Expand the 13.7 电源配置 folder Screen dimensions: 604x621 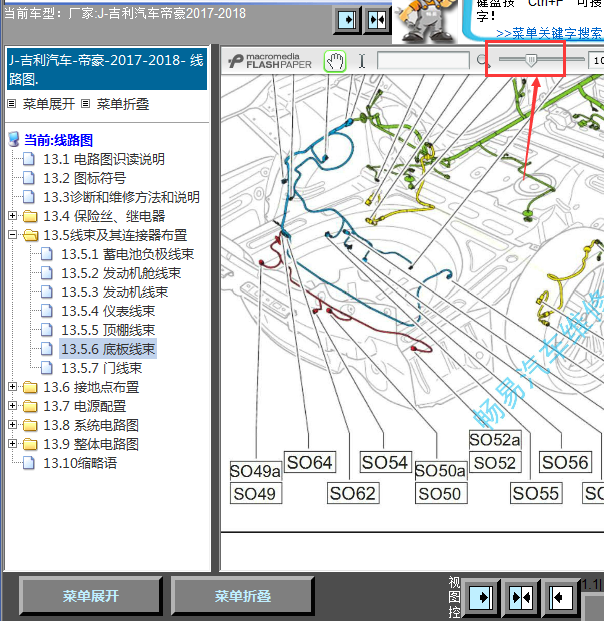point(12,406)
